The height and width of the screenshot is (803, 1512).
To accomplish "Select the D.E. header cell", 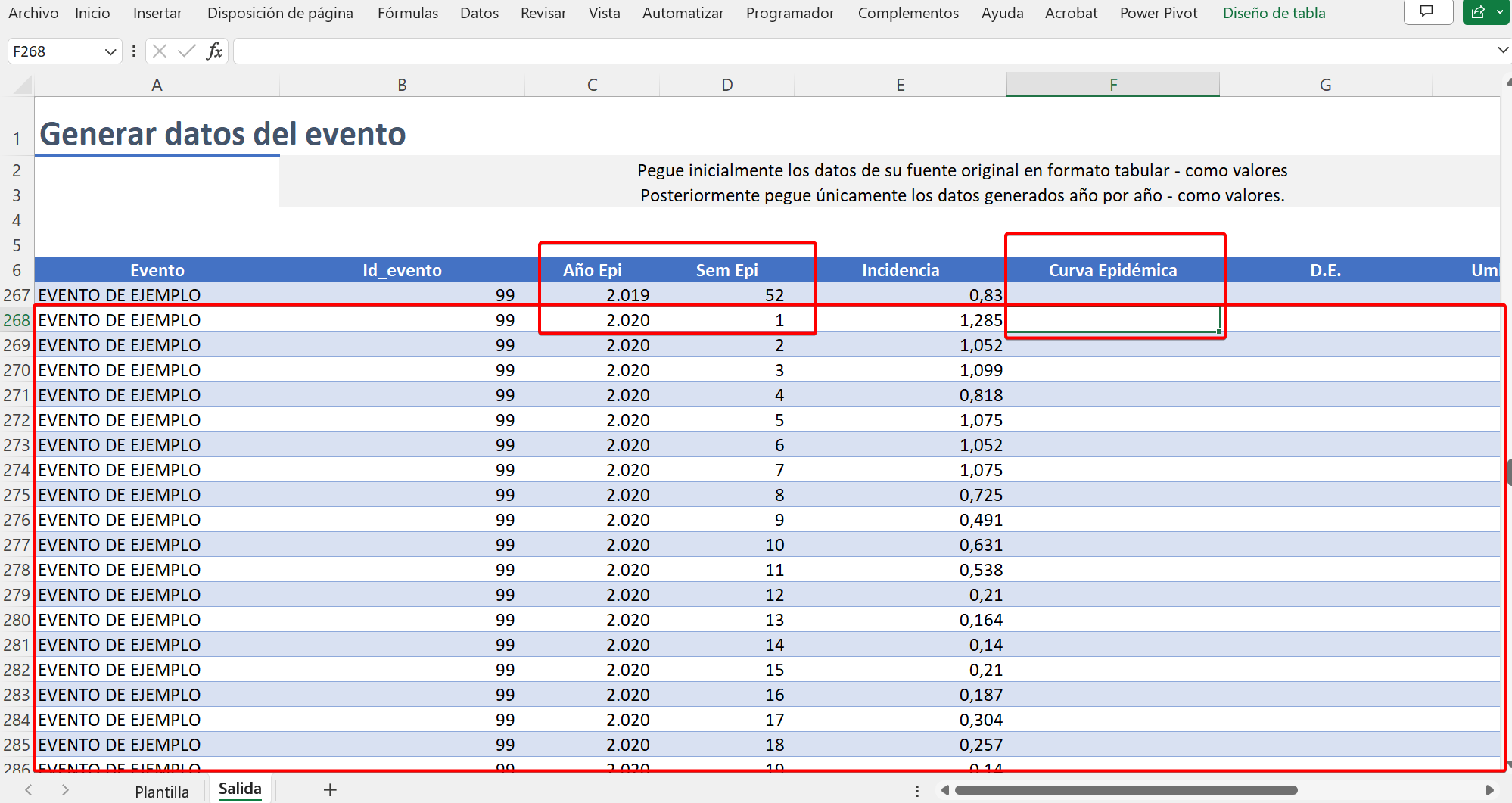I will [x=1326, y=270].
